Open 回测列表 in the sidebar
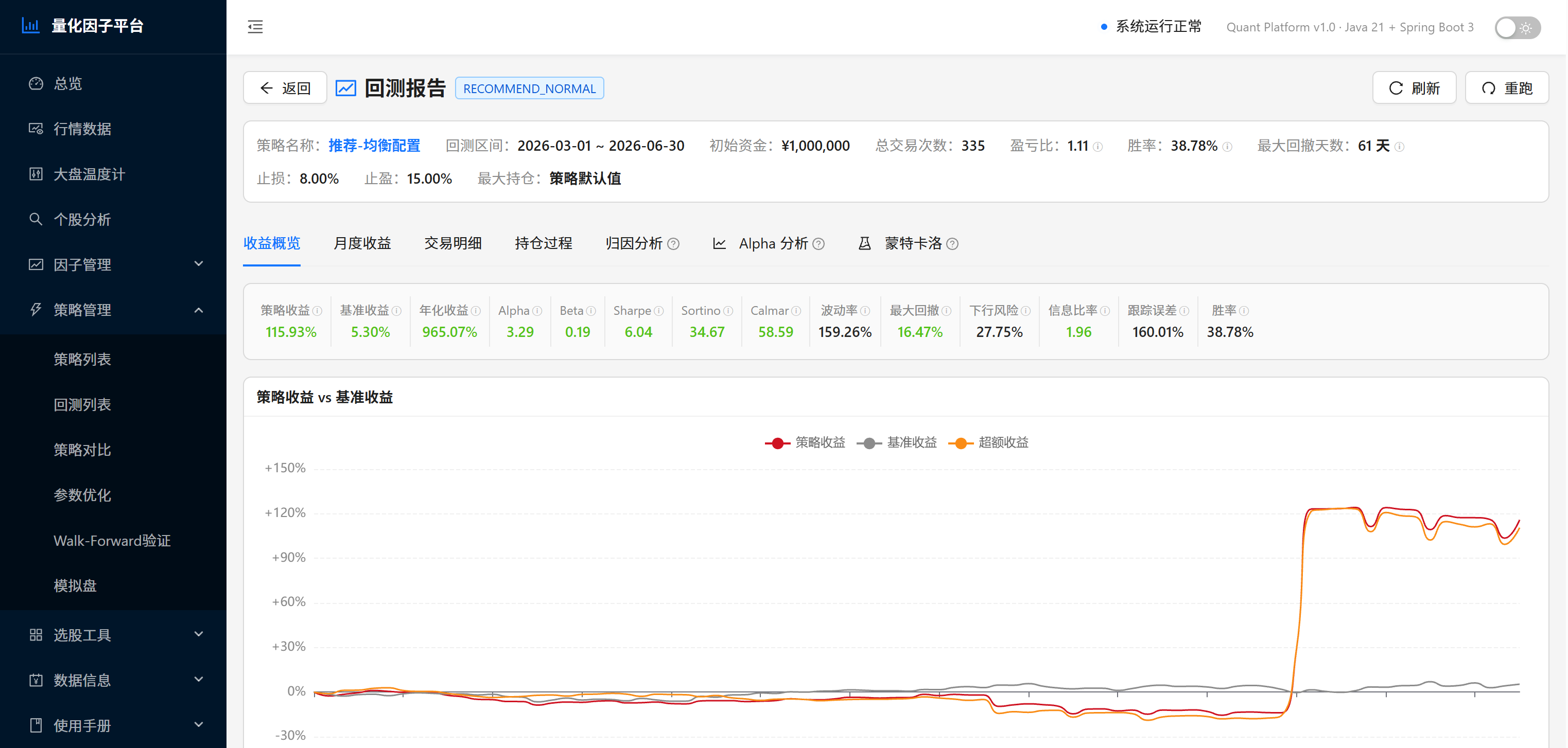The image size is (1568, 748). coord(113,405)
